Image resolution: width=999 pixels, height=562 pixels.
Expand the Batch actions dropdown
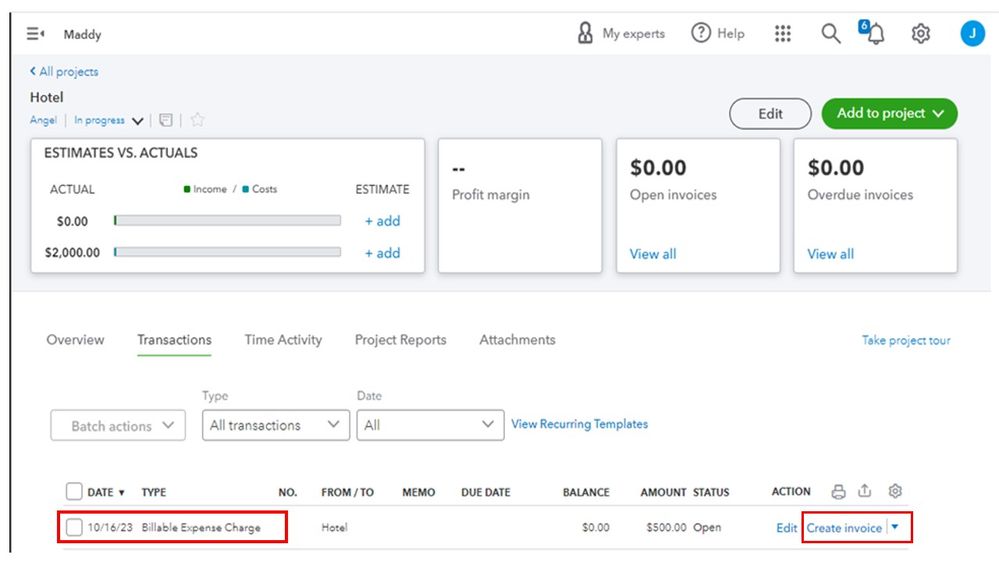coord(118,425)
